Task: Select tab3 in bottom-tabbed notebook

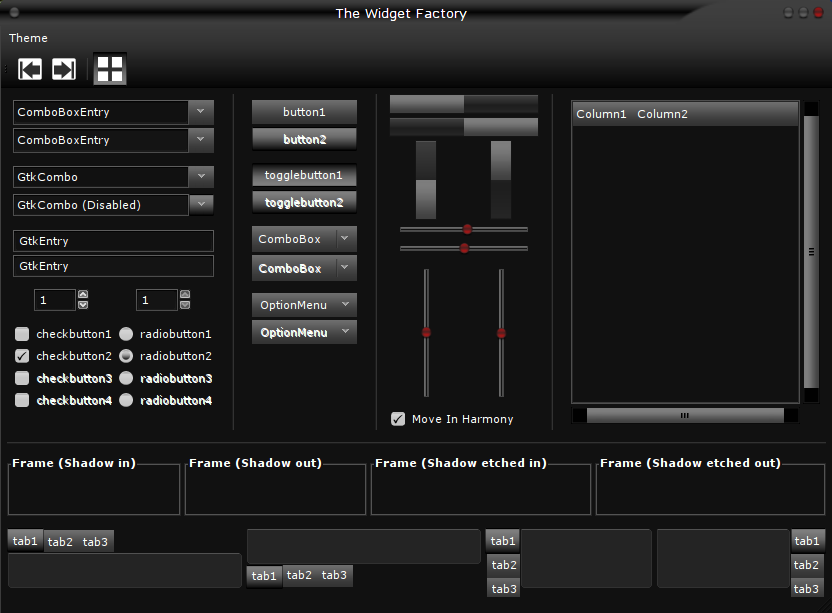Action: (x=334, y=575)
